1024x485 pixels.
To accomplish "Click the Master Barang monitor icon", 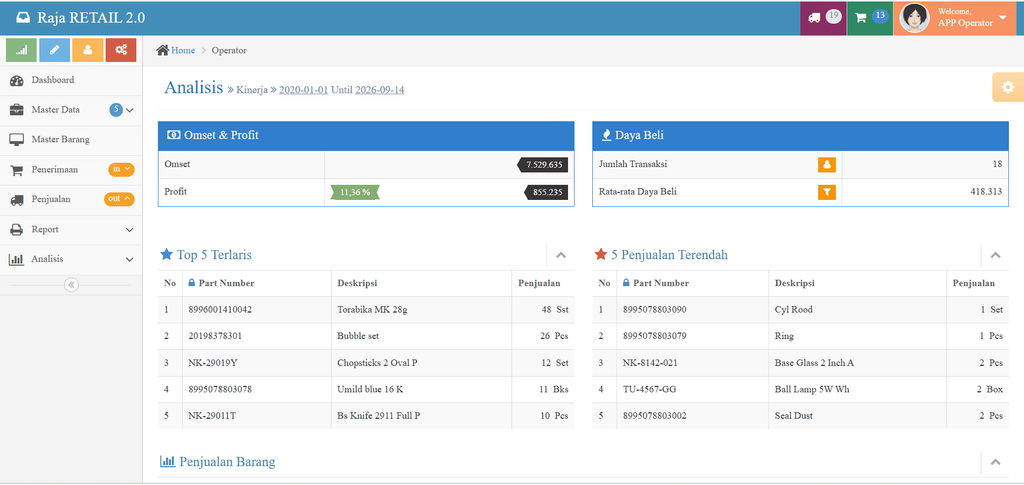I will click(16, 140).
